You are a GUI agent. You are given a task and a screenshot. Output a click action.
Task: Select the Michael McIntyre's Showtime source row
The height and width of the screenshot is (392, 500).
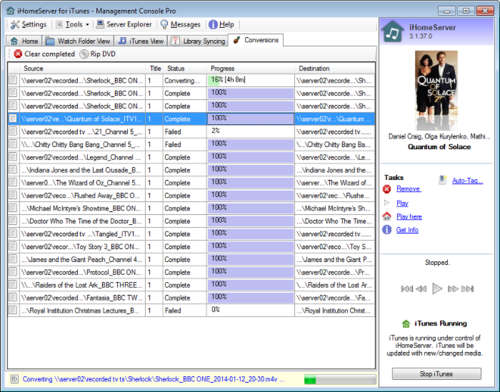pyautogui.click(x=82, y=208)
